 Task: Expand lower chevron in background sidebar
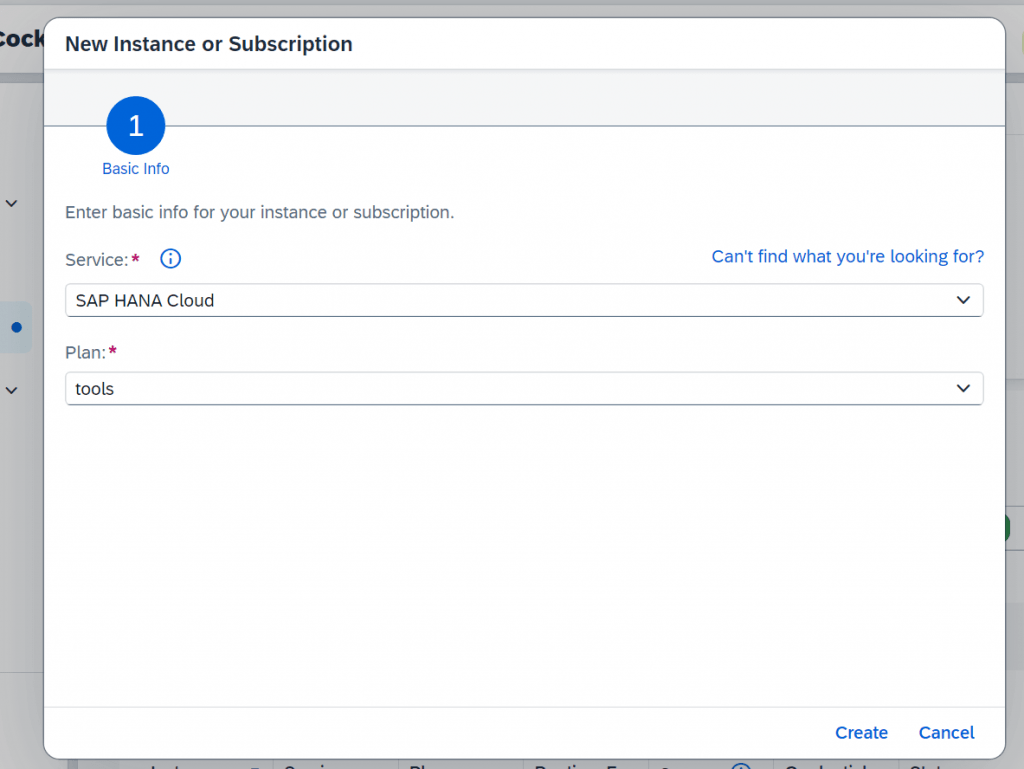click(x=12, y=390)
